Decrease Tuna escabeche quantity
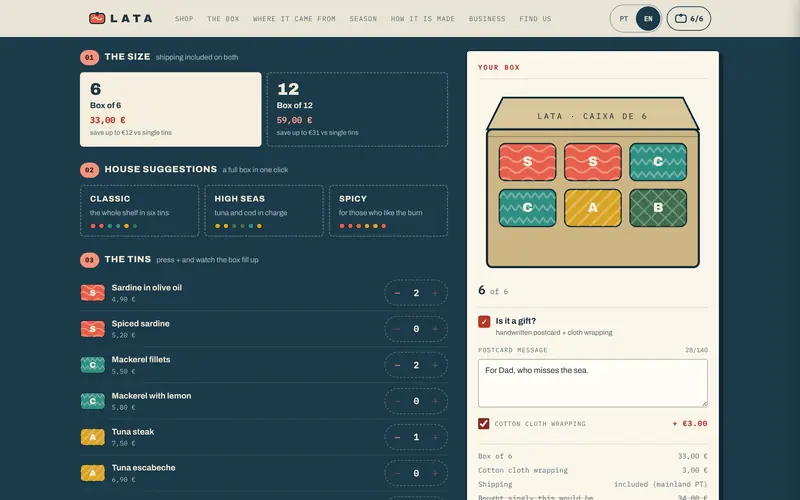Viewport: 800px width, 500px height. point(397,473)
